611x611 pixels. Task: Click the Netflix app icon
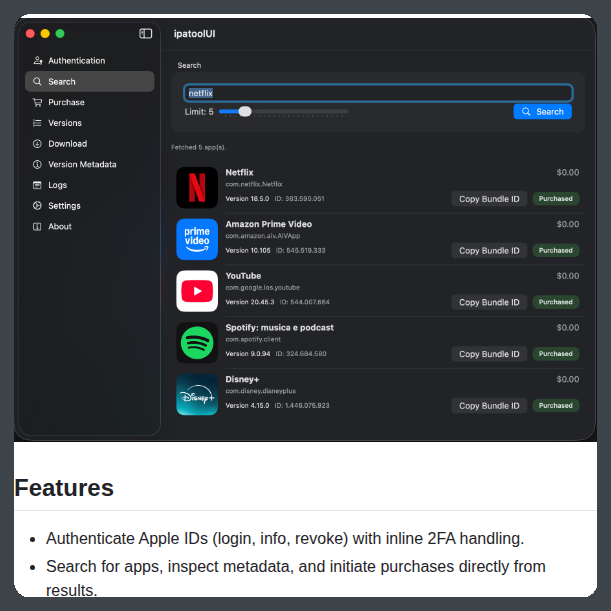(x=197, y=187)
